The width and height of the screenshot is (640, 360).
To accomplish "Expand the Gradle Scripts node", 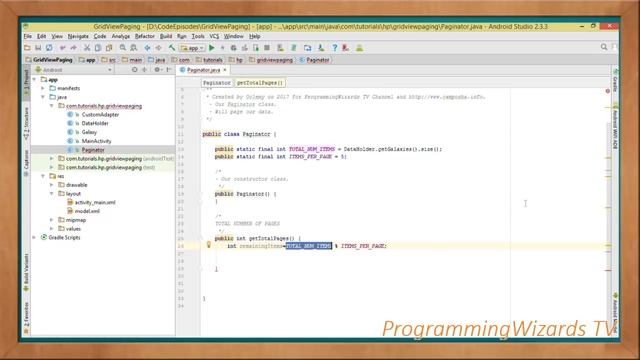I will [x=34, y=238].
